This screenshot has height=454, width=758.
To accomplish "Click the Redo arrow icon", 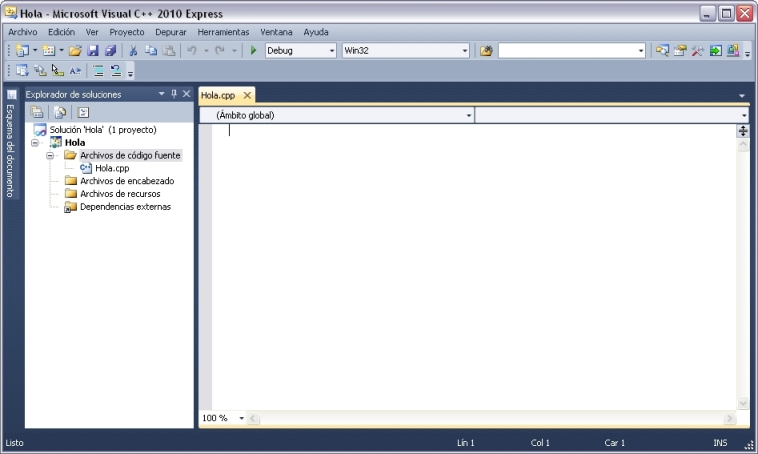I will coord(220,50).
